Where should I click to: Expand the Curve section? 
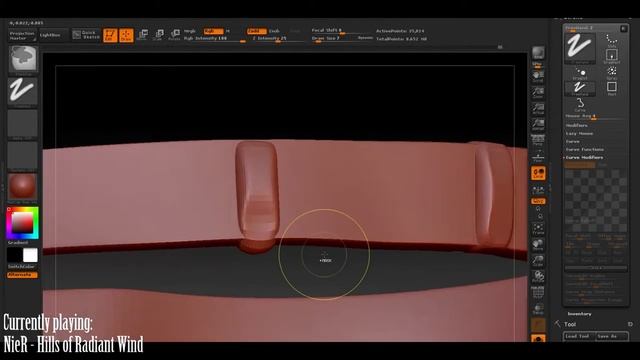[x=572, y=142]
